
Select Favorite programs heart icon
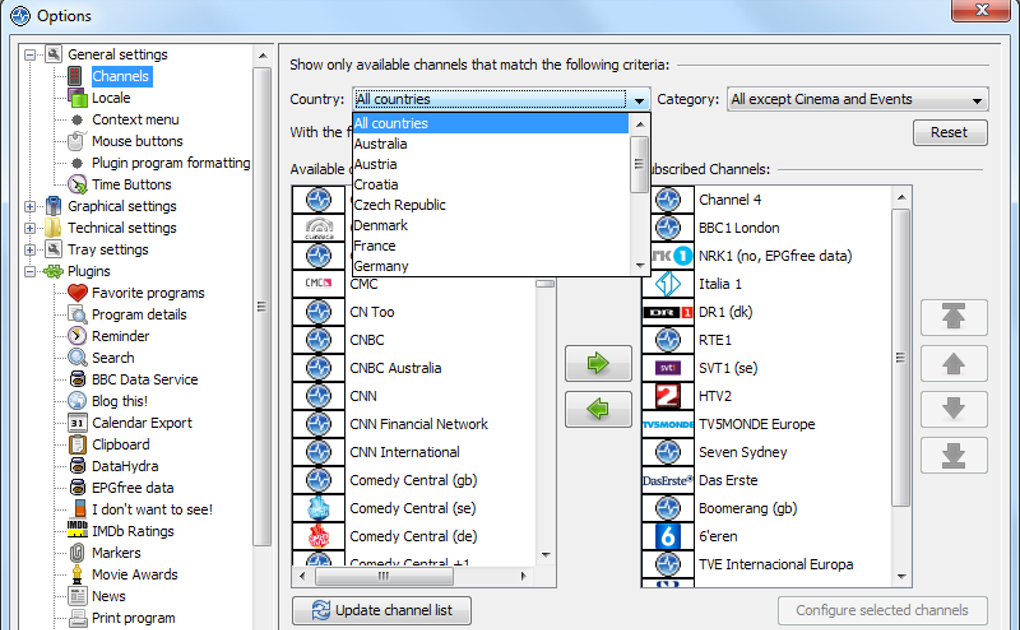[77, 293]
